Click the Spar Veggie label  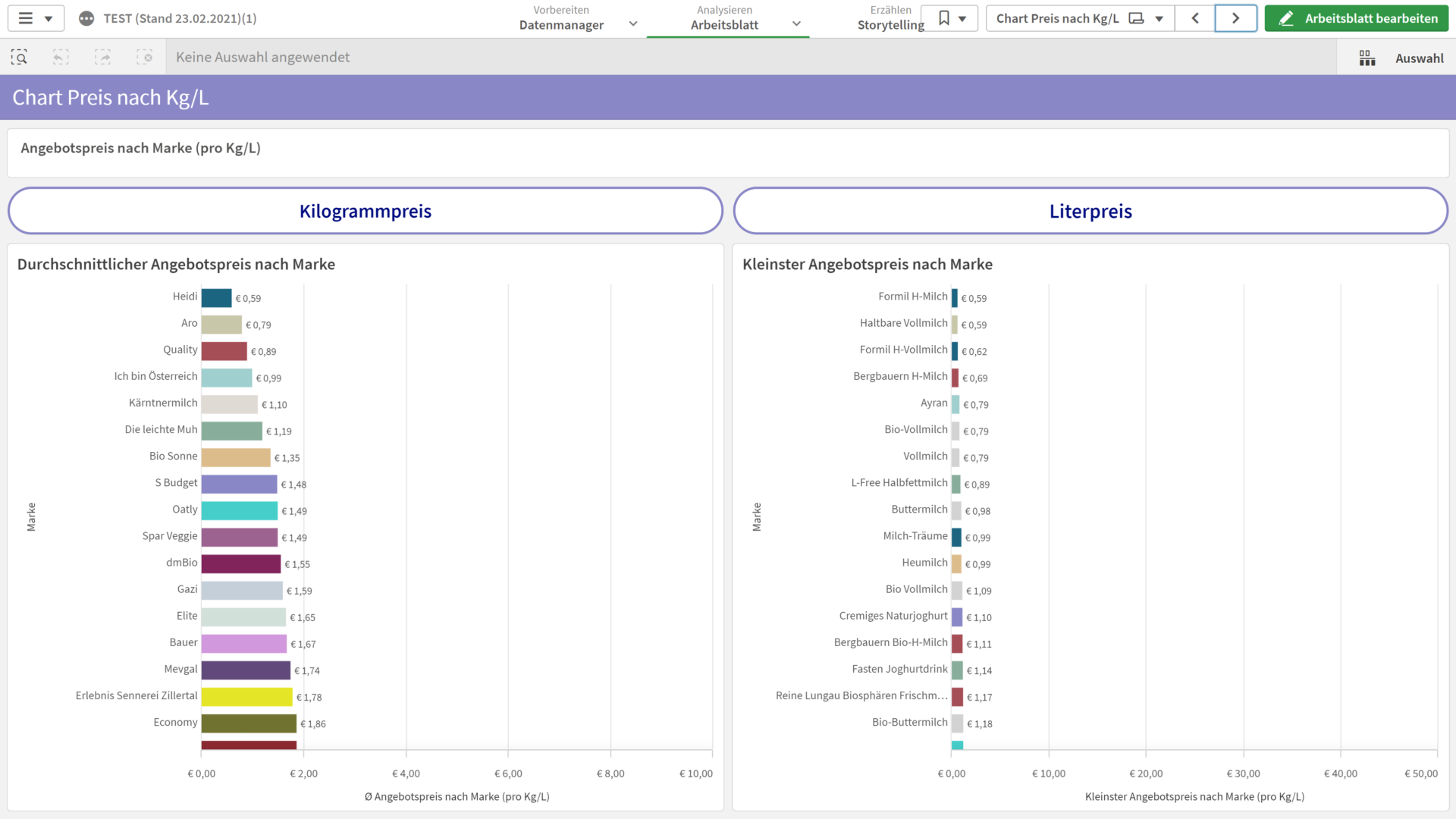click(x=170, y=535)
